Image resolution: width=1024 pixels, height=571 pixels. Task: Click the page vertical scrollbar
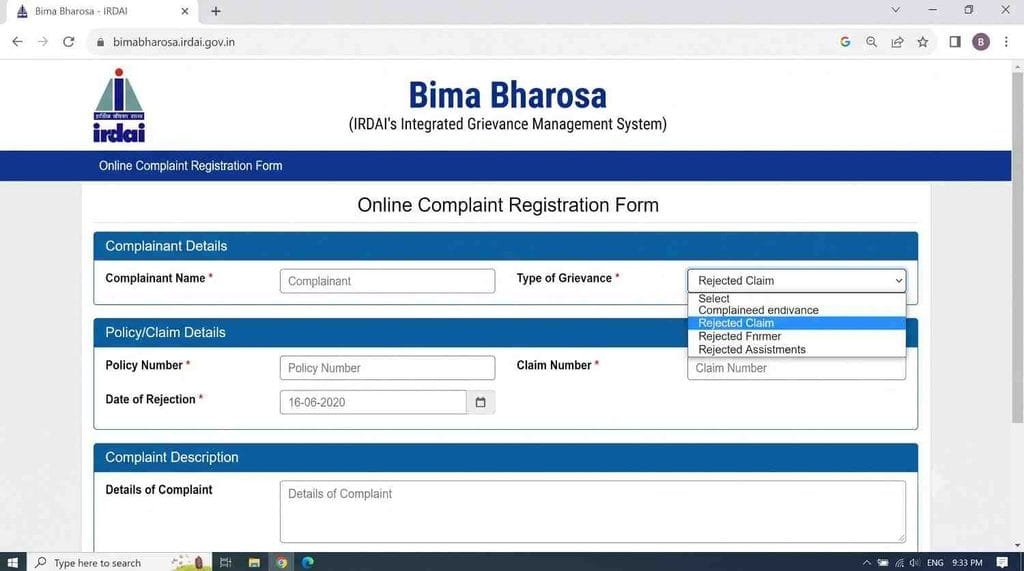[x=1017, y=248]
